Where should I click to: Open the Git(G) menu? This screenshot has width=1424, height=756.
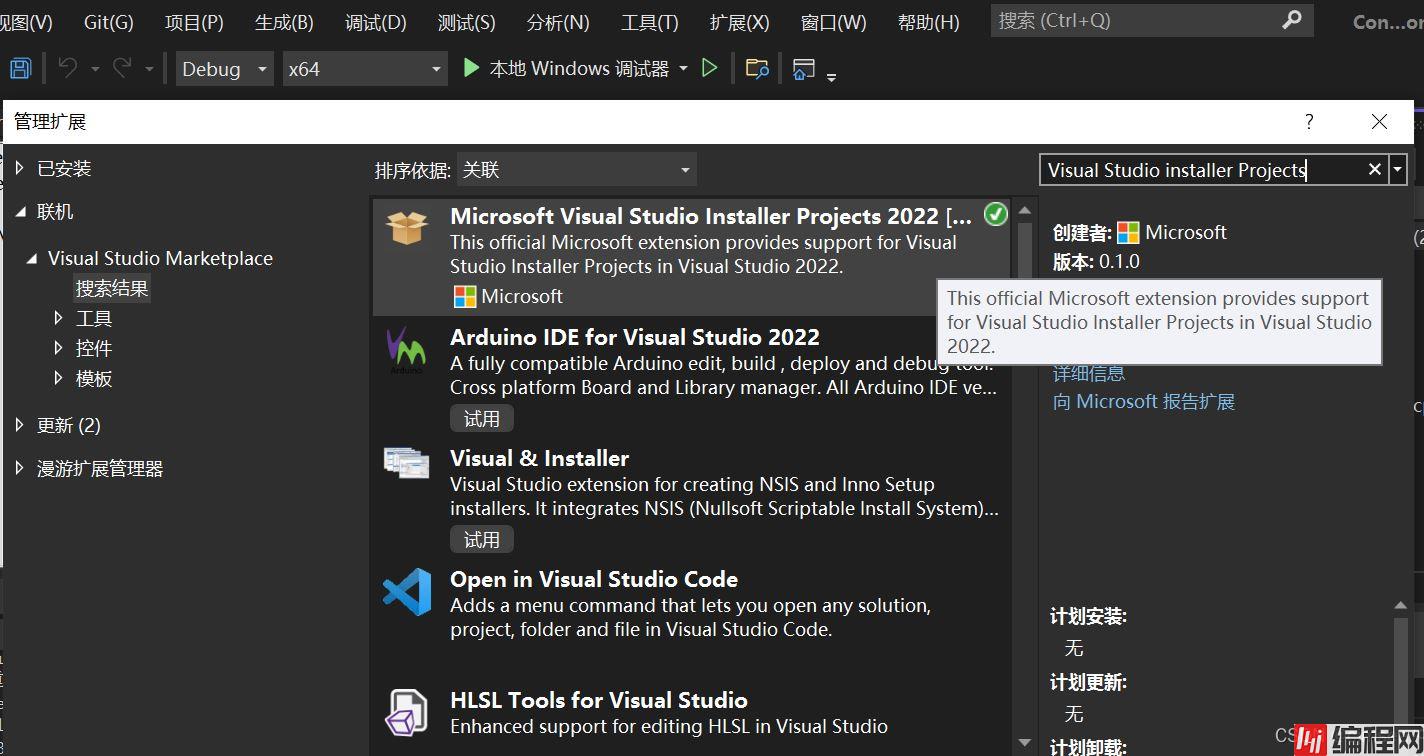(108, 22)
